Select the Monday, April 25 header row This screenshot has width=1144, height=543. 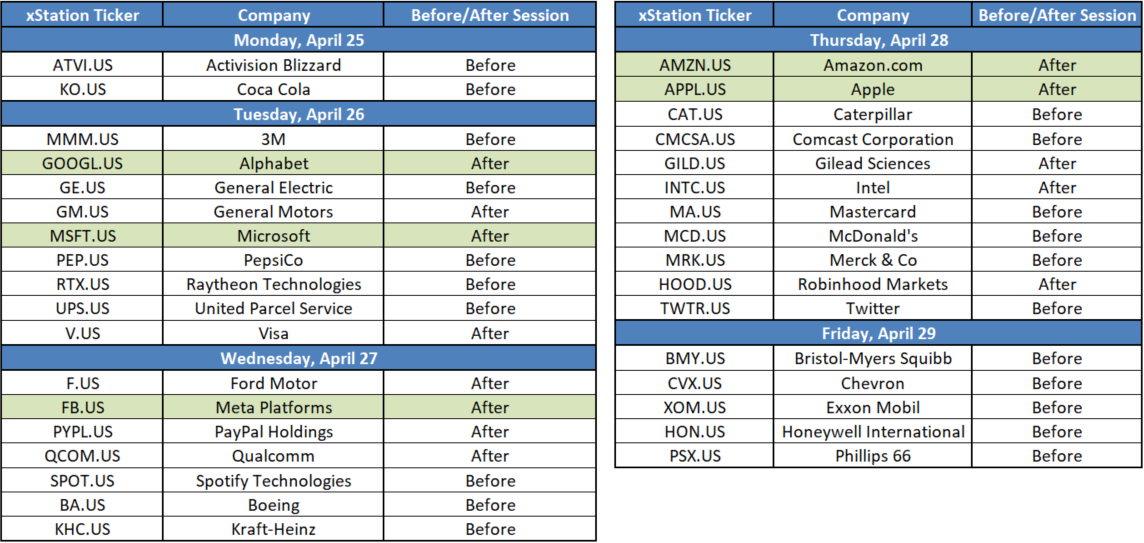coord(298,40)
